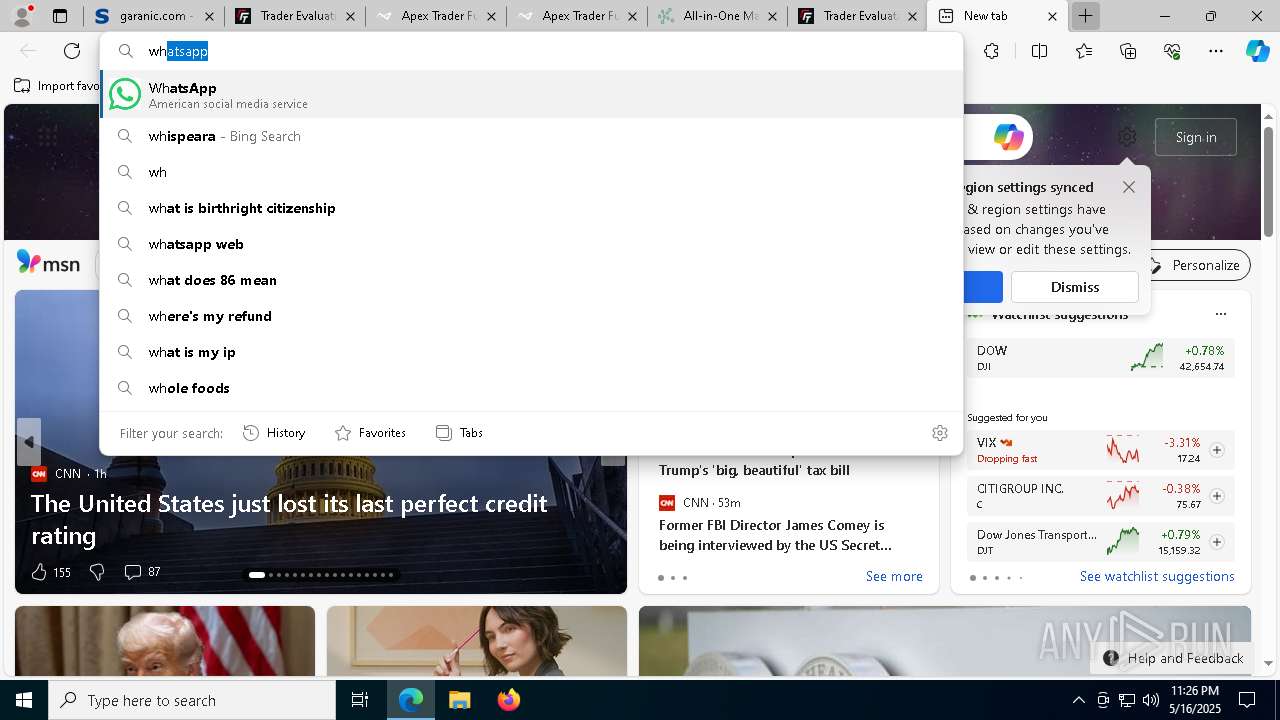The image size is (1280, 720).
Task: Open the credit rating headline story
Action: click(x=289, y=519)
